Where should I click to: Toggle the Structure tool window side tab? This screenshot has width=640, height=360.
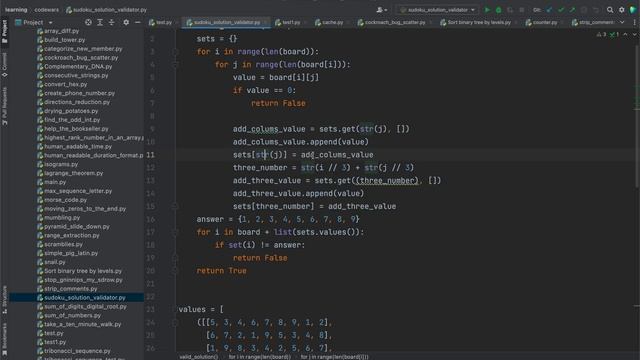point(4,300)
